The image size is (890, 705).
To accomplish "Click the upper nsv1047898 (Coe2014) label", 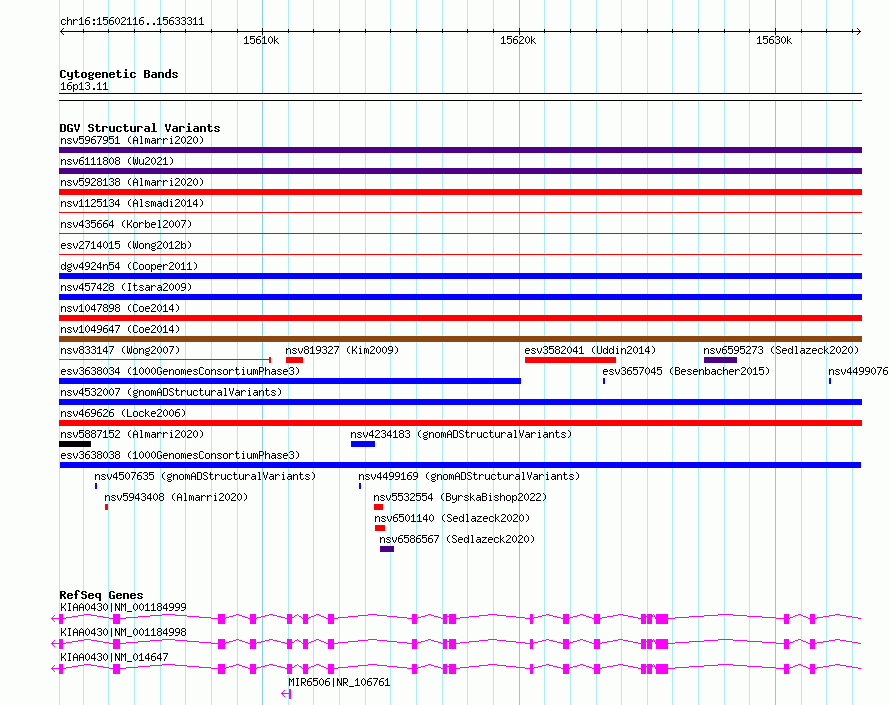I will pyautogui.click(x=120, y=308).
